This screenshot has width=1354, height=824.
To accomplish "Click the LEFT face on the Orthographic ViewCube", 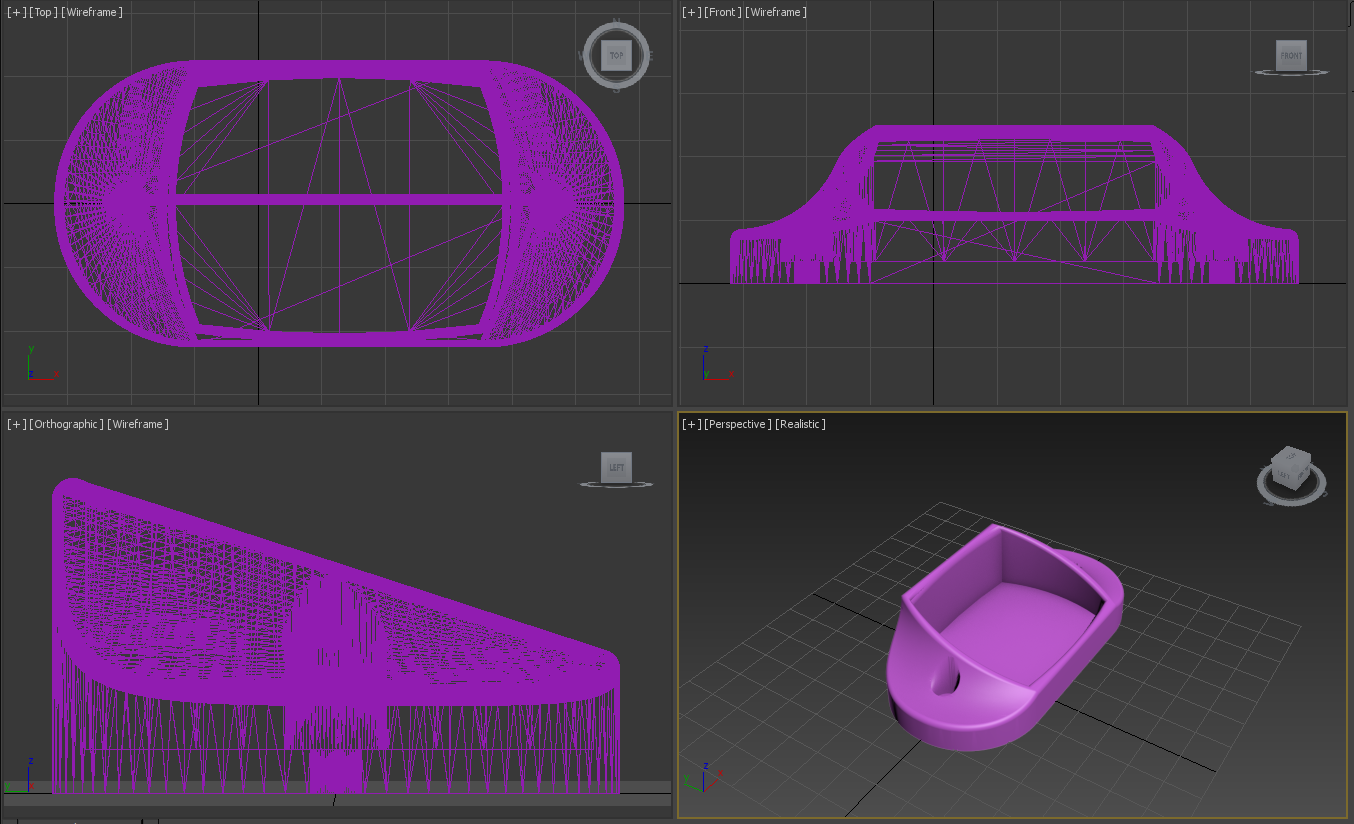I will [616, 466].
